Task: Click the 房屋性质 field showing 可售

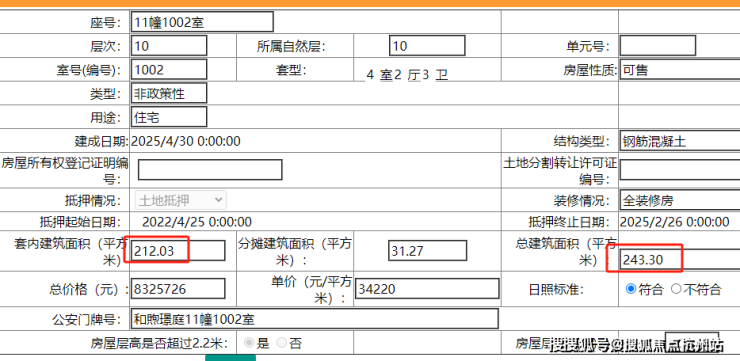Action: pyautogui.click(x=680, y=70)
